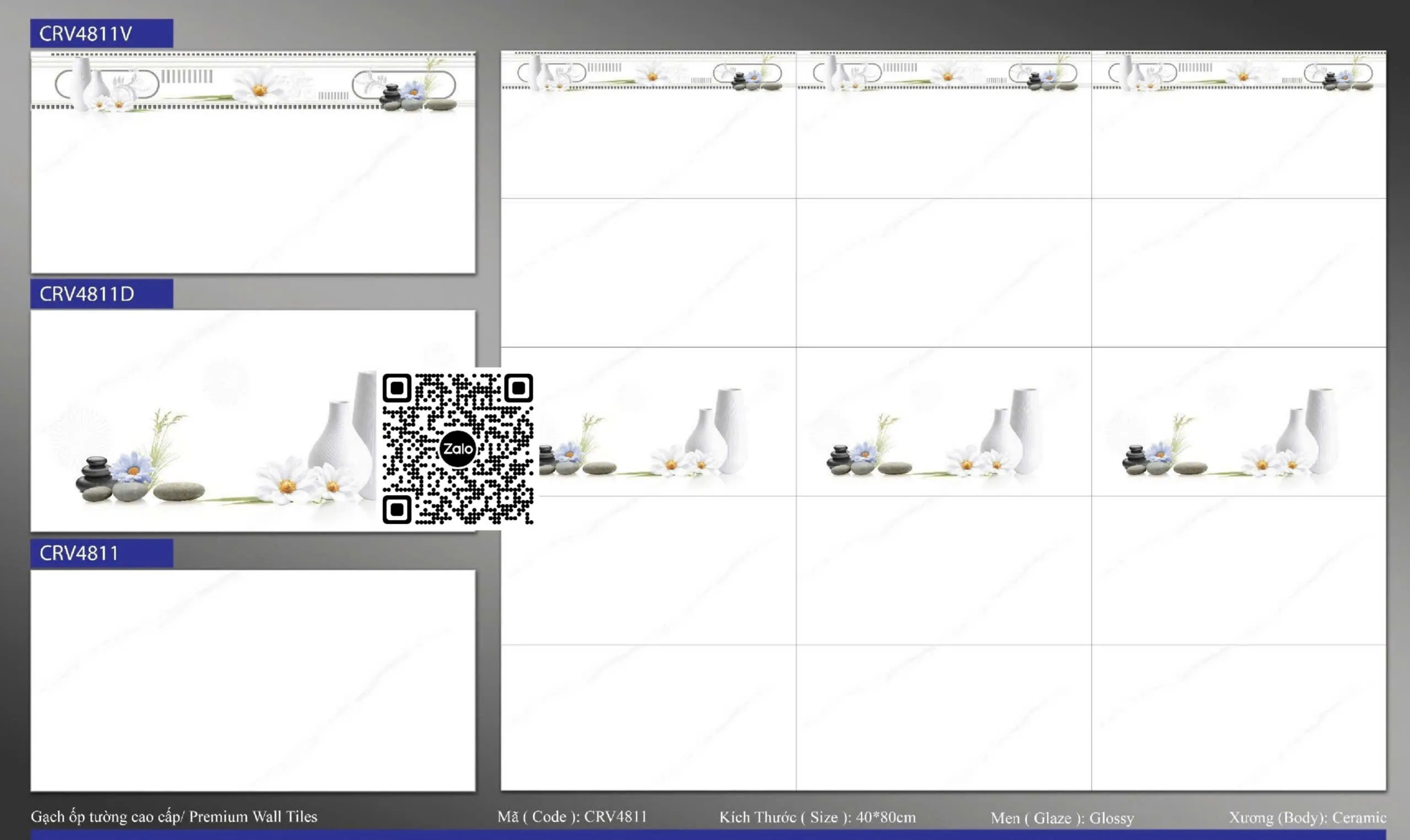
Task: Click the Glaze Glossy text
Action: coord(1062,818)
